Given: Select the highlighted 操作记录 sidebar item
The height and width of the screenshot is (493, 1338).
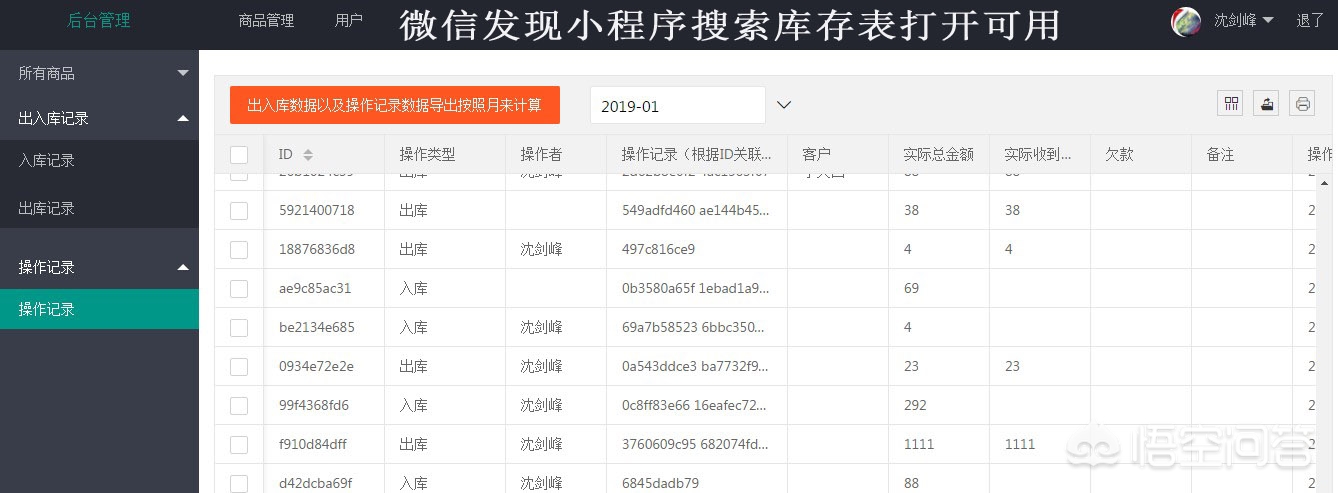Looking at the screenshot, I should [99, 309].
